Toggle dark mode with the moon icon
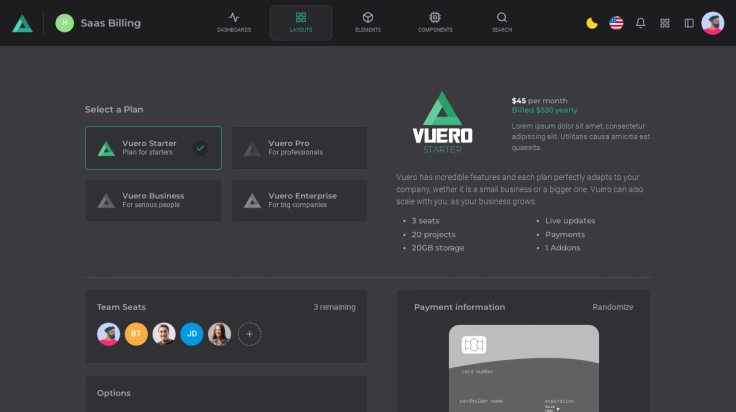Image resolution: width=736 pixels, height=412 pixels. [592, 23]
